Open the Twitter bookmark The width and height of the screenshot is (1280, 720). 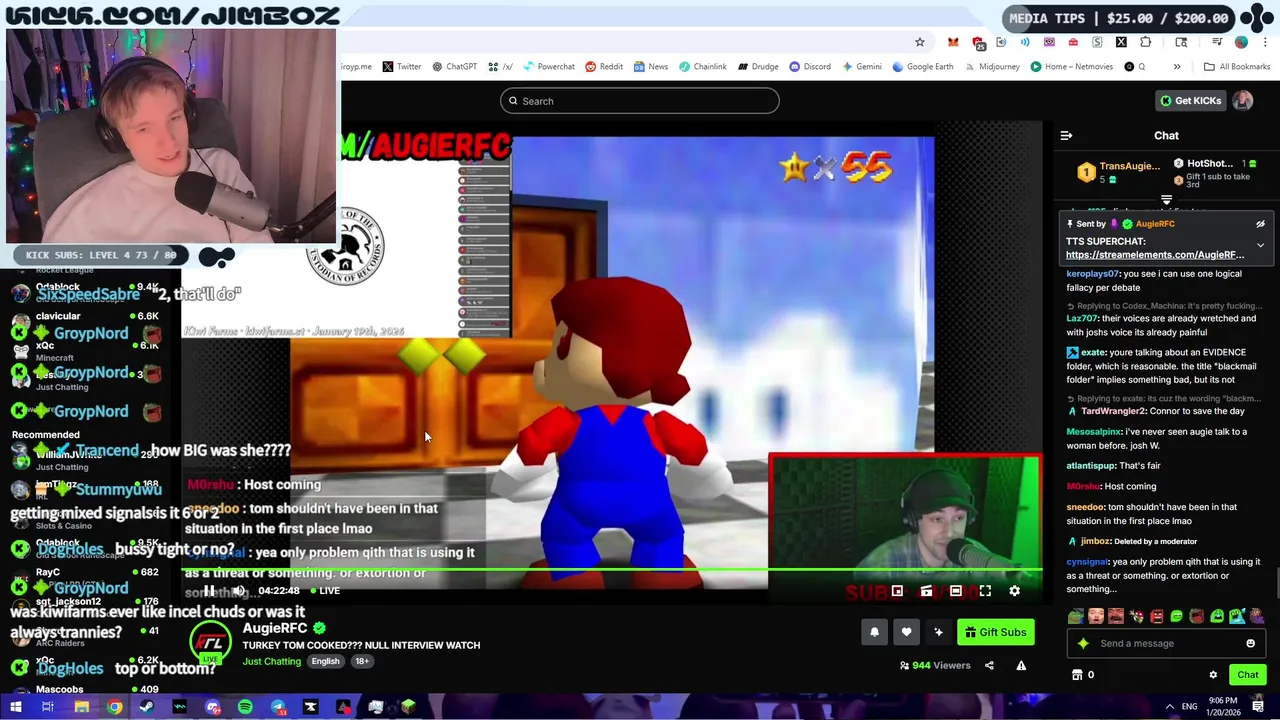(402, 67)
